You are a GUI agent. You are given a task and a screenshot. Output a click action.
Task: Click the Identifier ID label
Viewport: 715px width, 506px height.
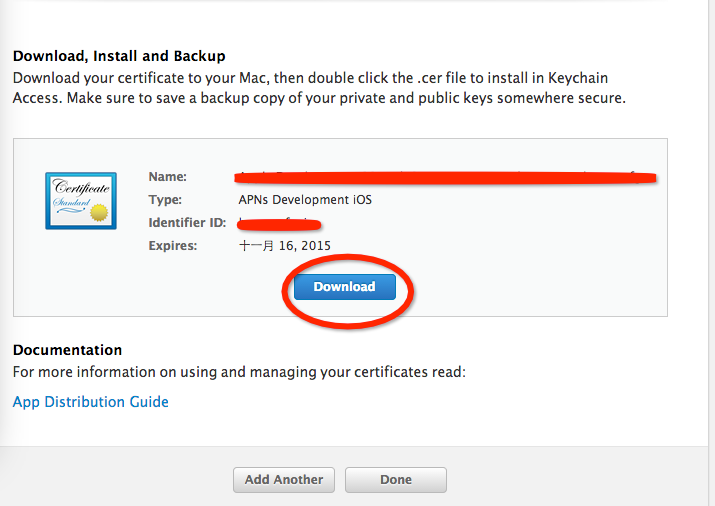[187, 223]
